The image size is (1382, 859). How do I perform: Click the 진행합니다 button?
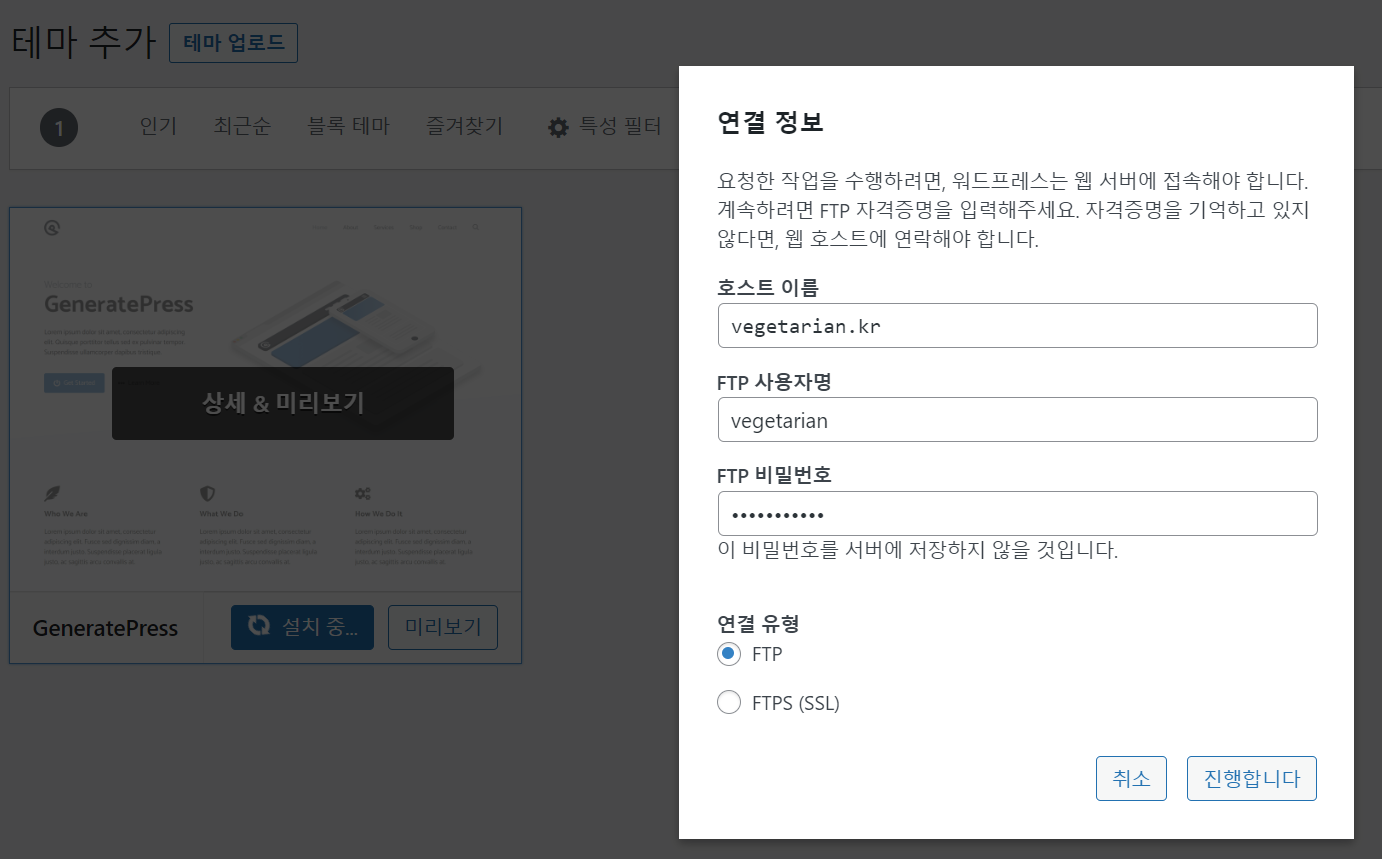coord(1252,779)
